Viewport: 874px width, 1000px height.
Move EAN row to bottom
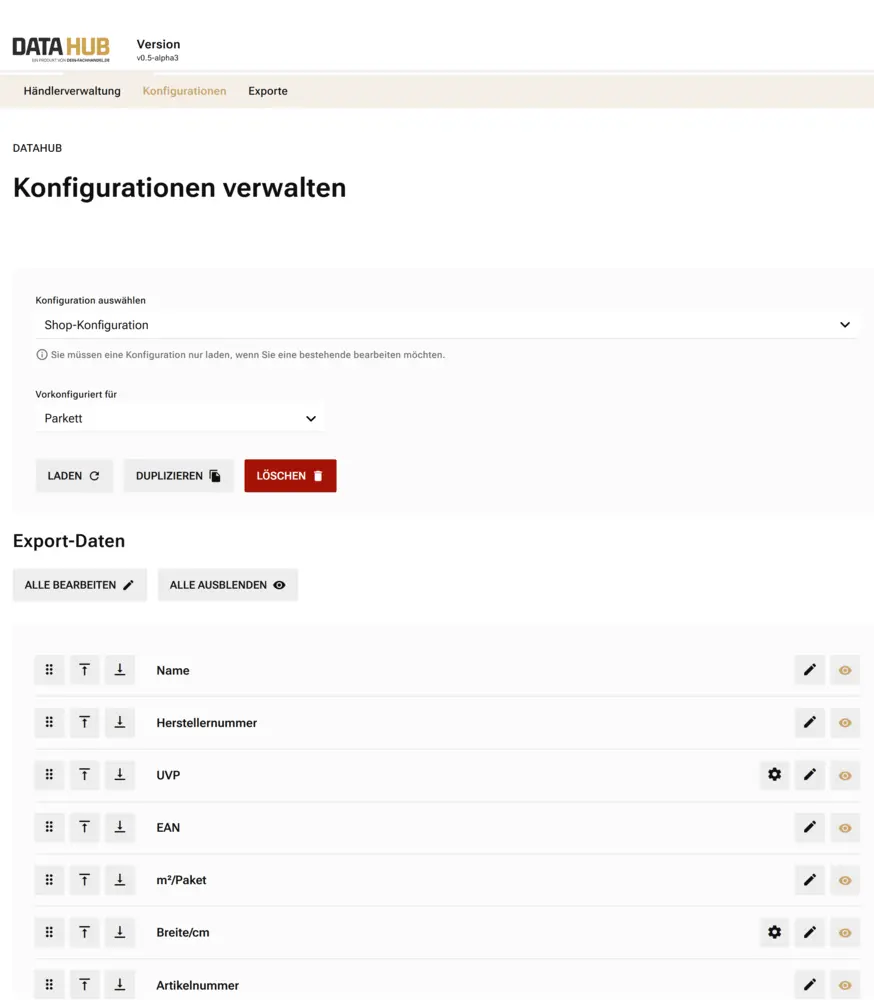pyautogui.click(x=119, y=827)
